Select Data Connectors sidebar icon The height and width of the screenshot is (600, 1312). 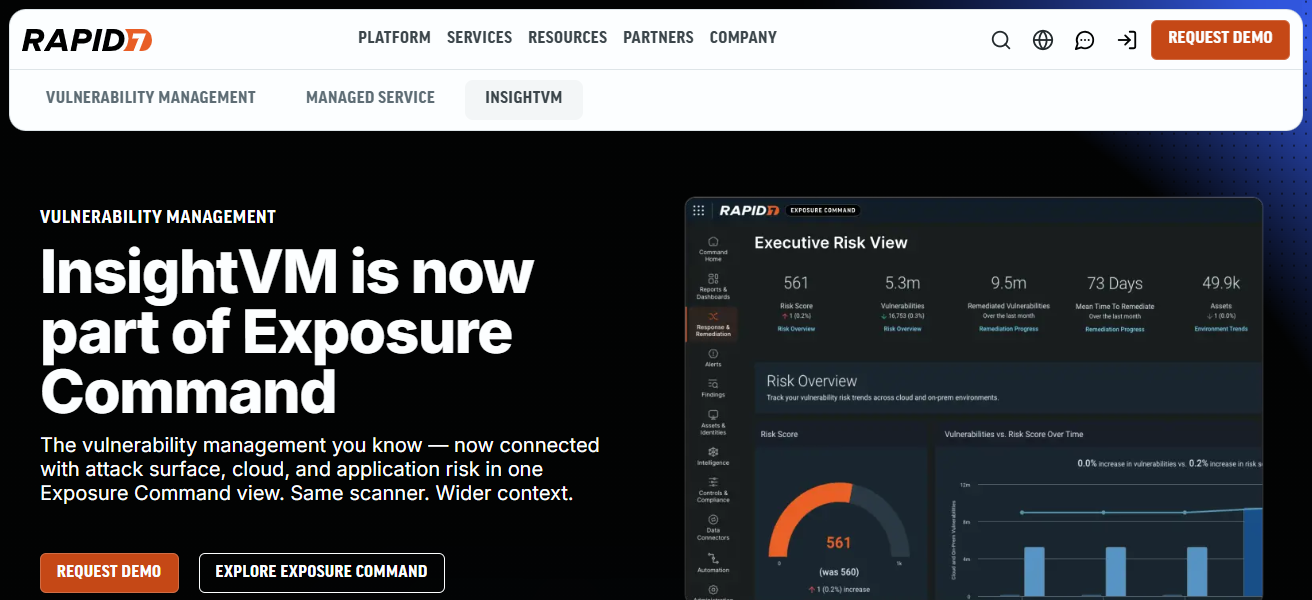713,527
